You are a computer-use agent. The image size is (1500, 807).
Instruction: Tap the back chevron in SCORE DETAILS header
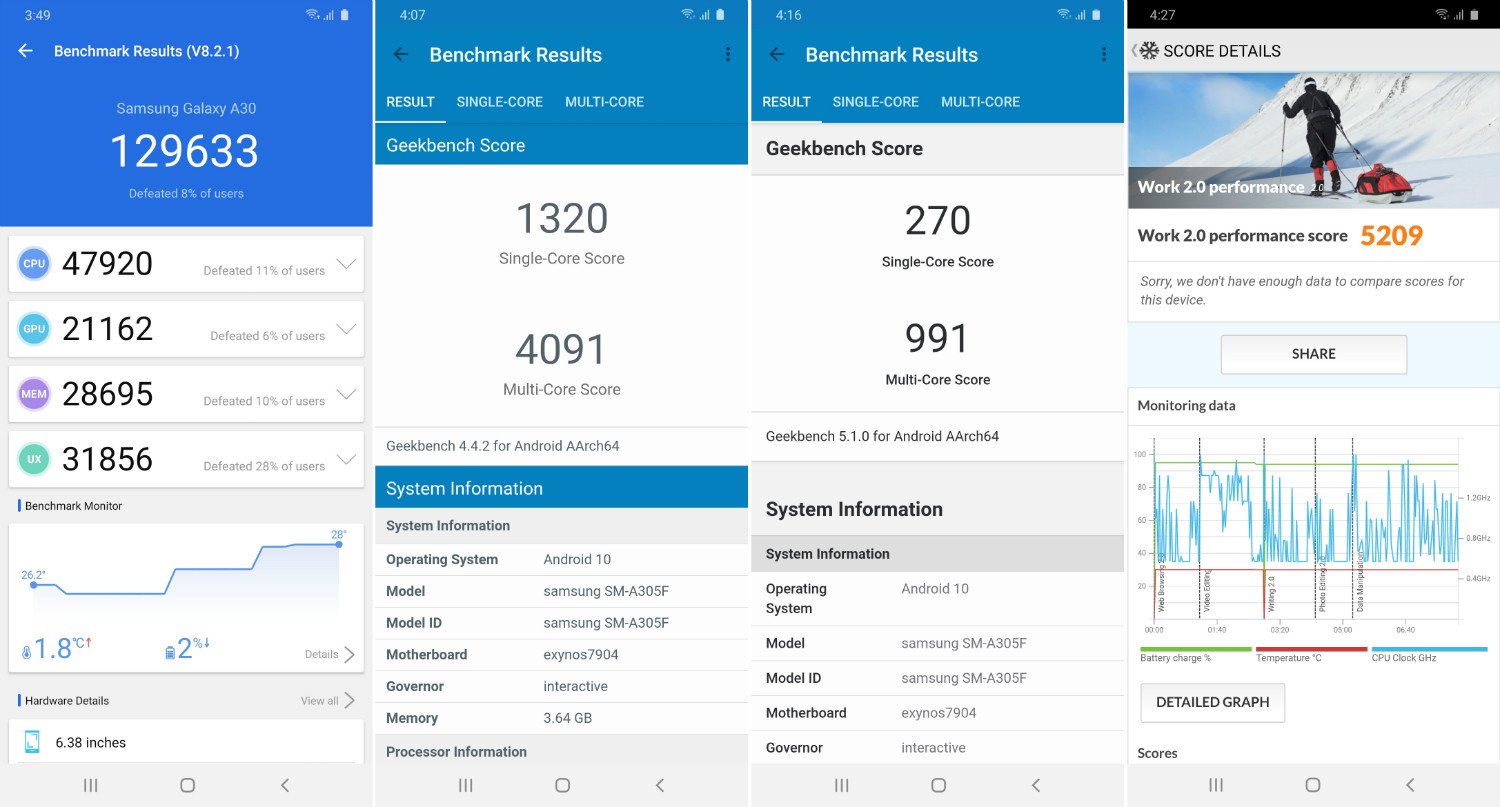click(x=1134, y=51)
